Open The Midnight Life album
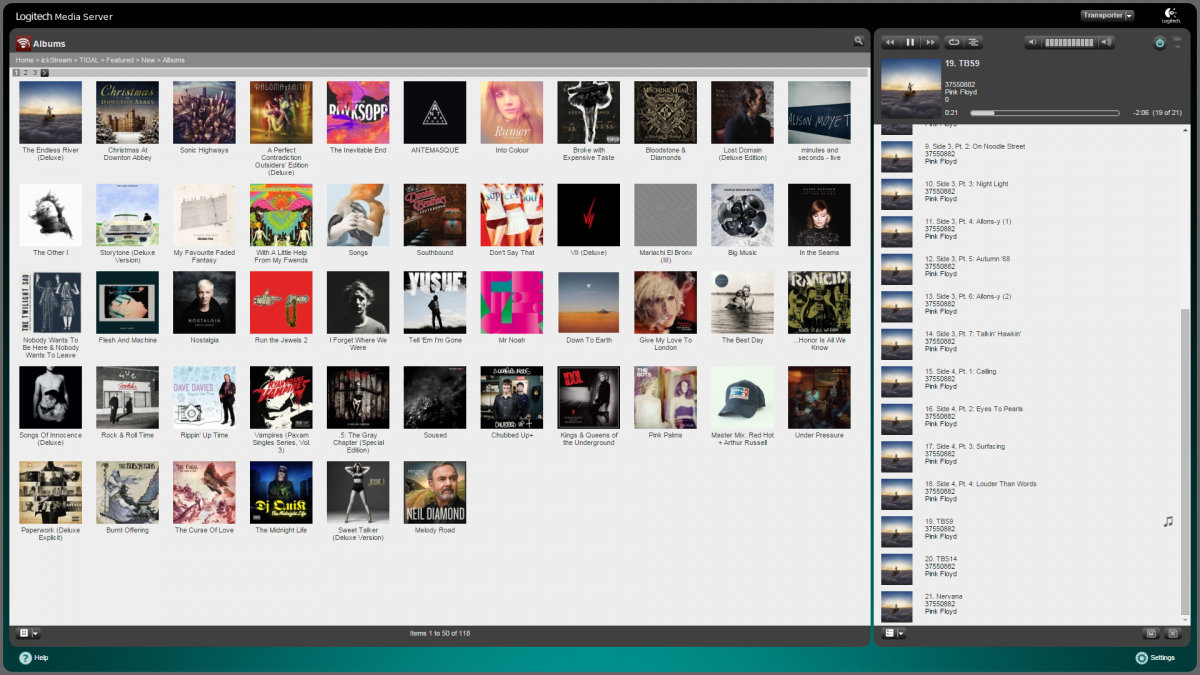Viewport: 1200px width, 675px height. coord(281,492)
